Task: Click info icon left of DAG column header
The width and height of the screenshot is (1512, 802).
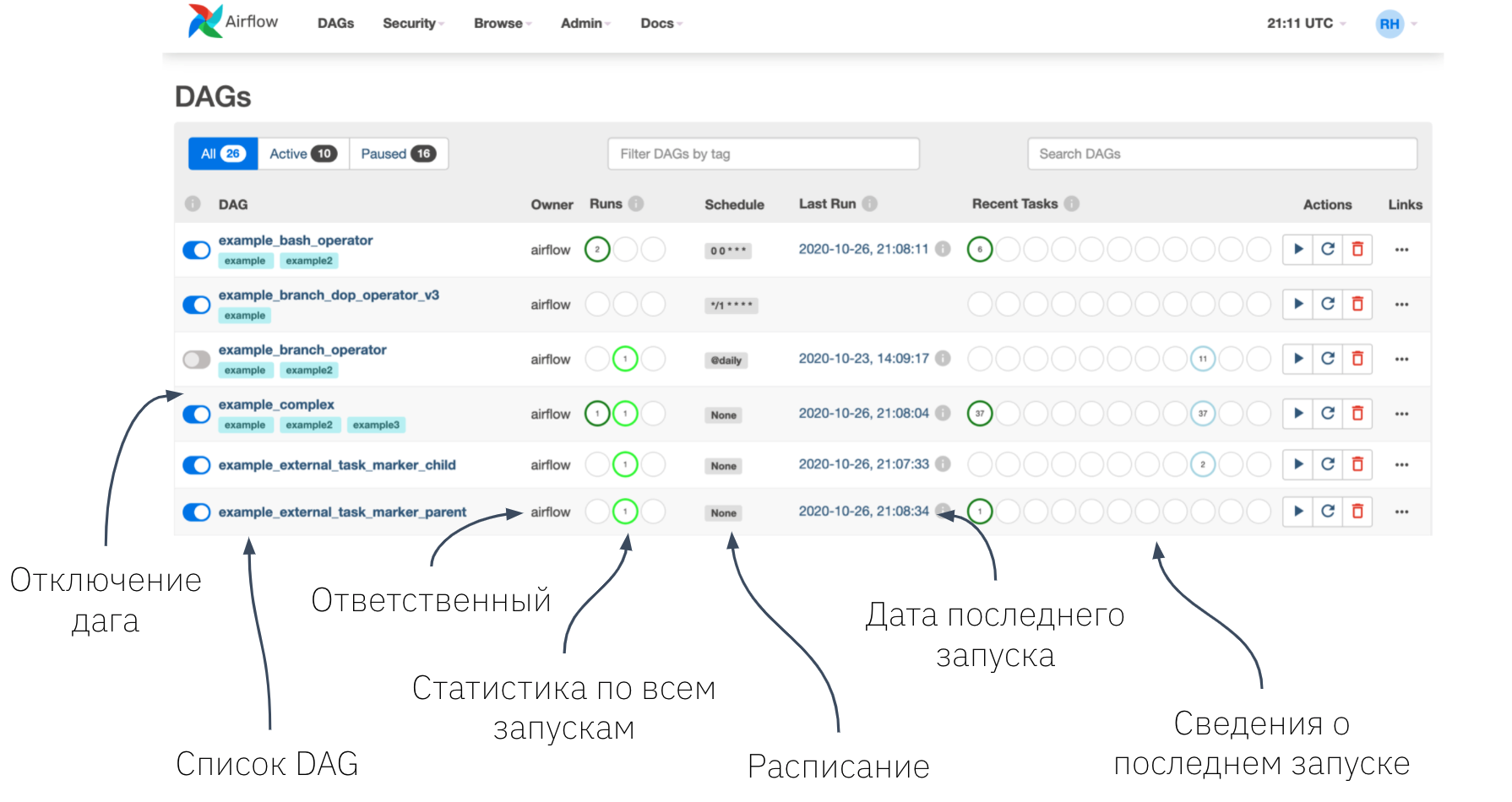Action: tap(193, 204)
